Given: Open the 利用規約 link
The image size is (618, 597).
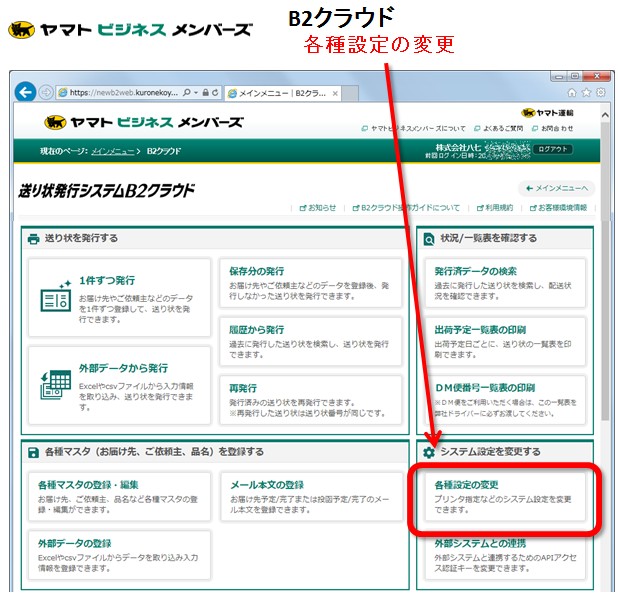Looking at the screenshot, I should (x=495, y=208).
